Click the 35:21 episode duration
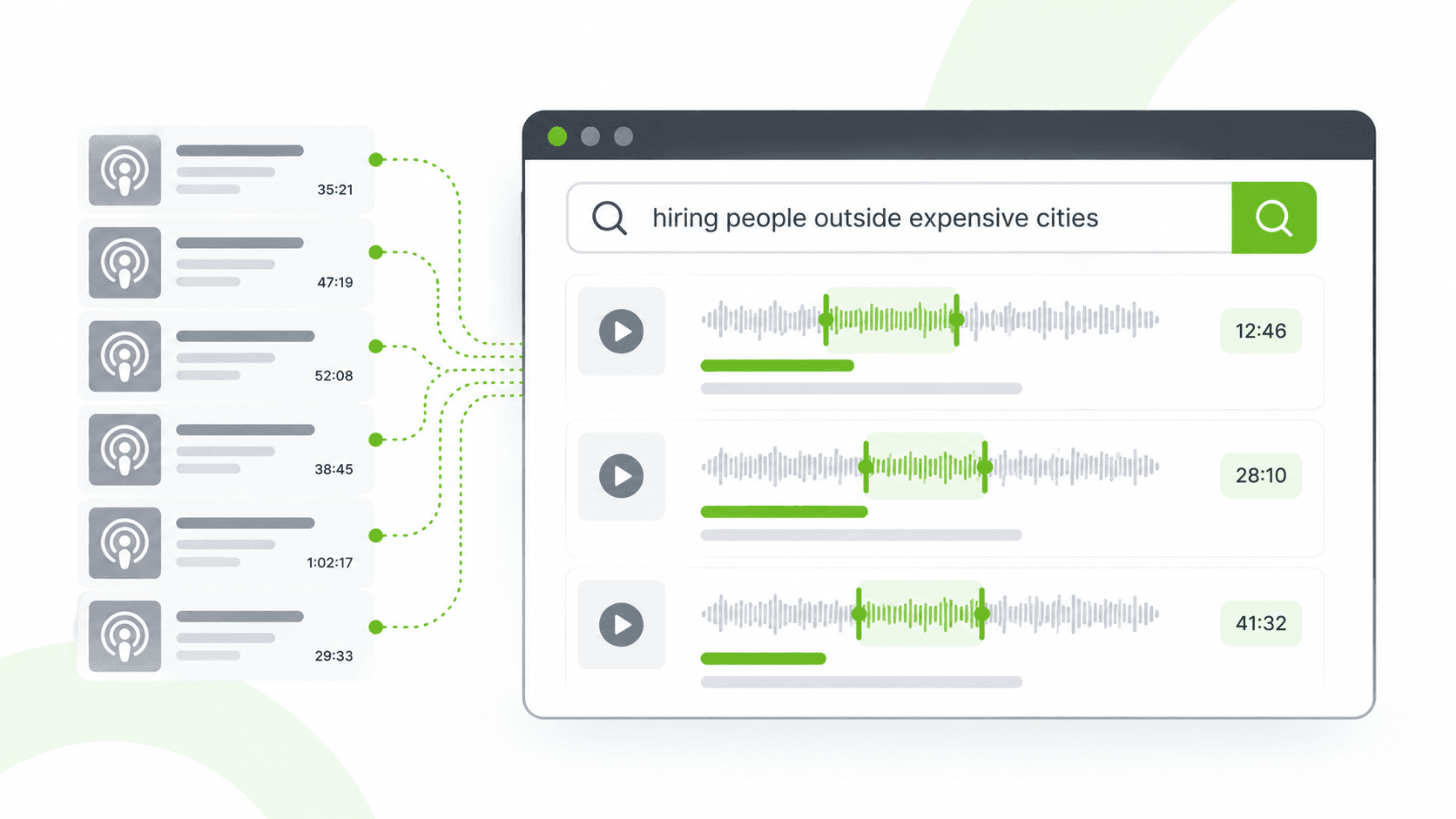The height and width of the screenshot is (819, 1456). (335, 190)
